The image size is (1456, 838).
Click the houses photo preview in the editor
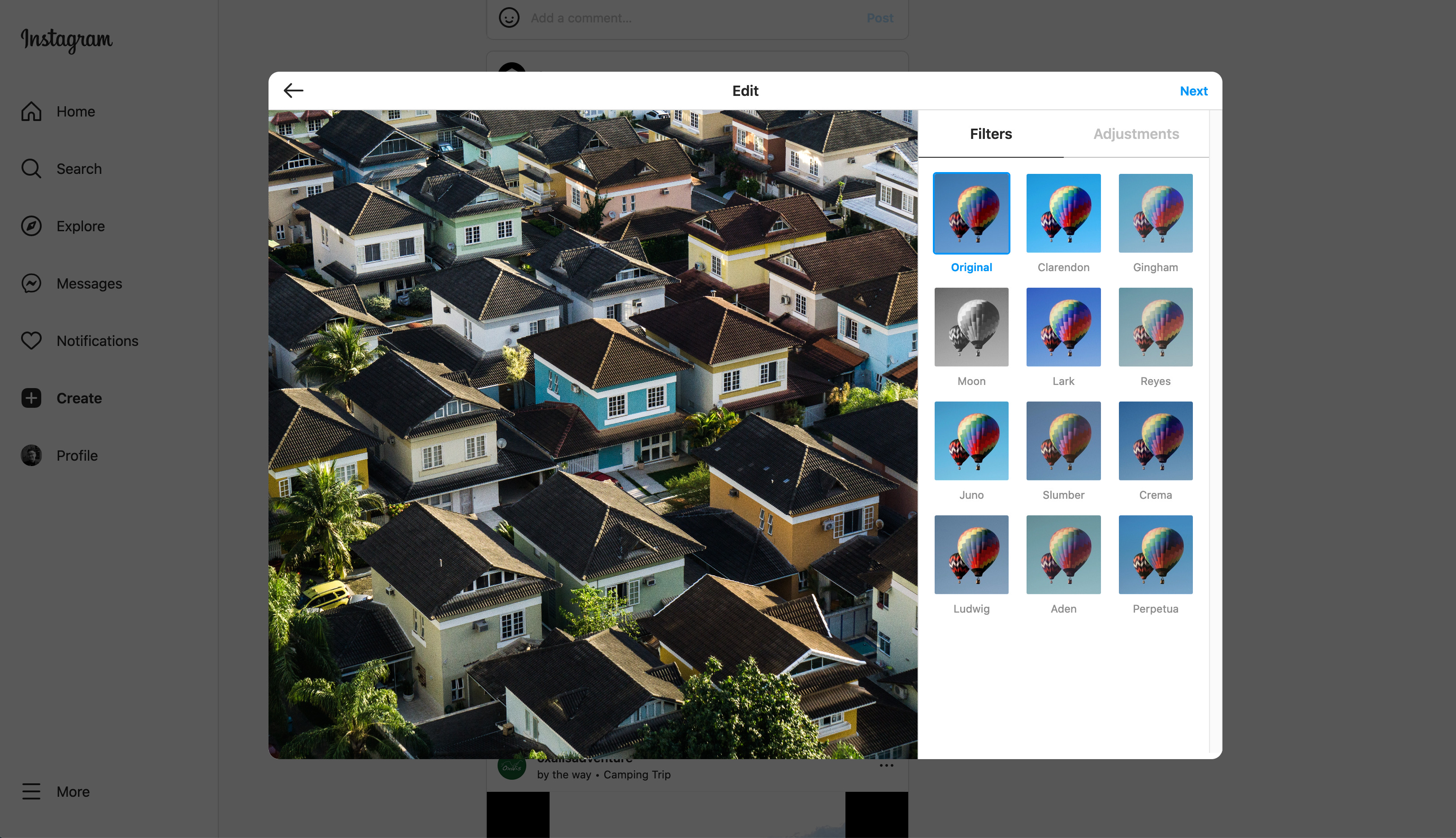pos(593,434)
